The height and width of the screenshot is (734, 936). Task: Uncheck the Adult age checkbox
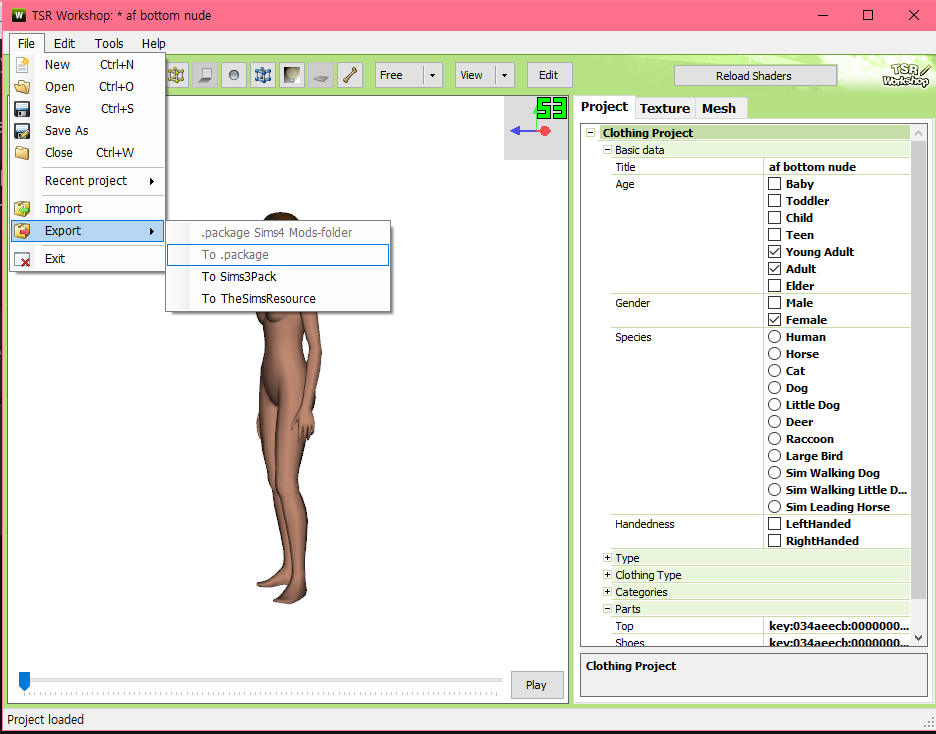coord(774,269)
